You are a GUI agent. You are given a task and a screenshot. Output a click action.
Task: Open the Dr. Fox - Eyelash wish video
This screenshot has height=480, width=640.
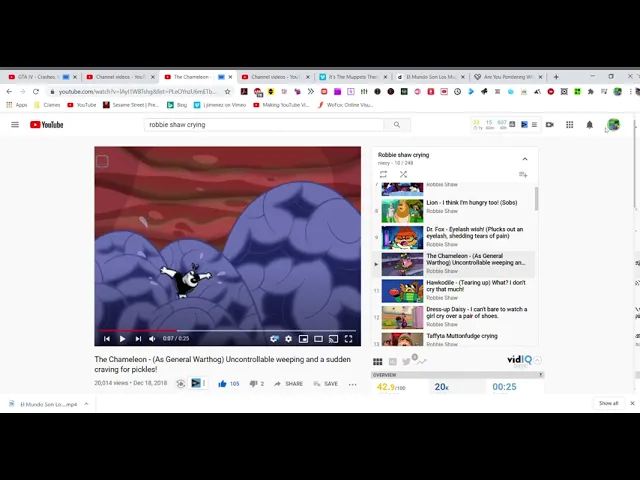pos(455,237)
